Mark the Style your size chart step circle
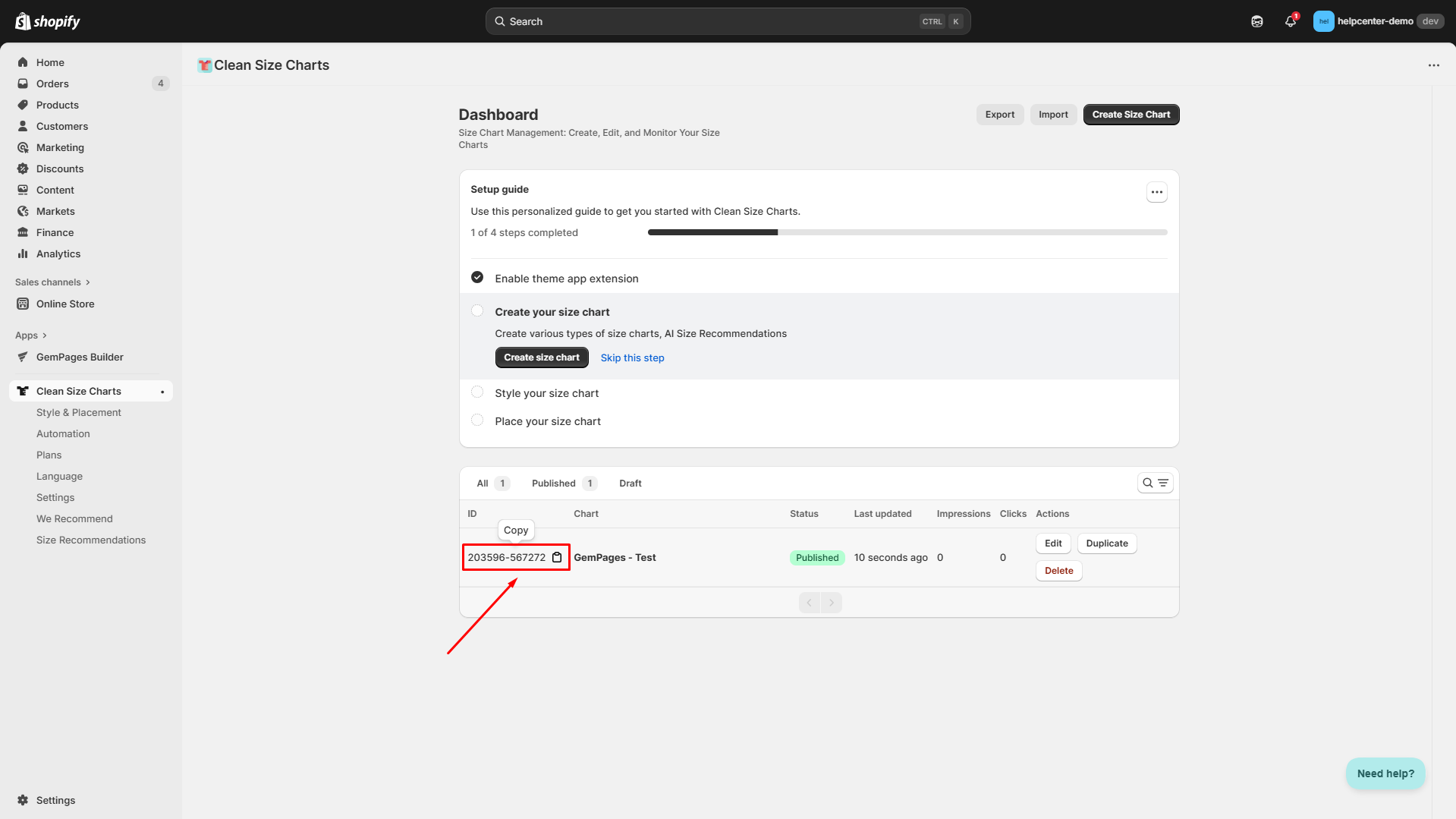The width and height of the screenshot is (1456, 819). click(x=477, y=392)
